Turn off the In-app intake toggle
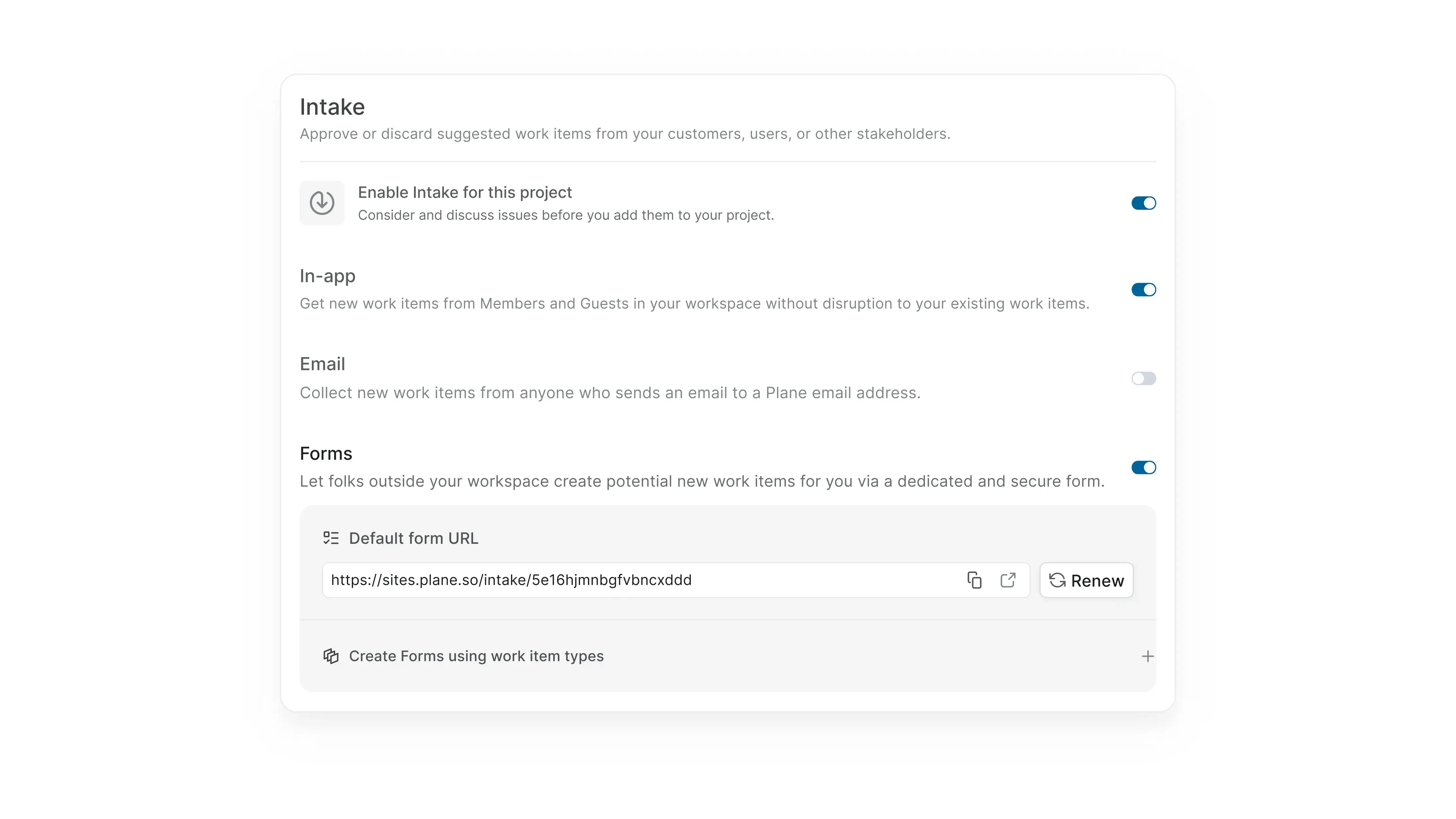The height and width of the screenshot is (819, 1456). pyautogui.click(x=1144, y=289)
